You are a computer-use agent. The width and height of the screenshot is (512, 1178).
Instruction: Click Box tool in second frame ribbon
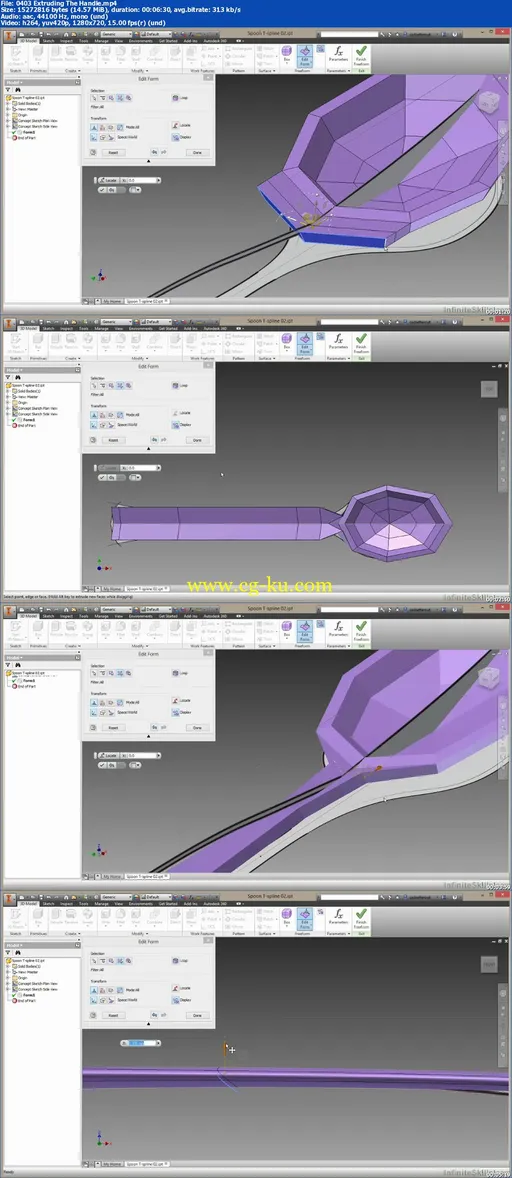(x=287, y=340)
